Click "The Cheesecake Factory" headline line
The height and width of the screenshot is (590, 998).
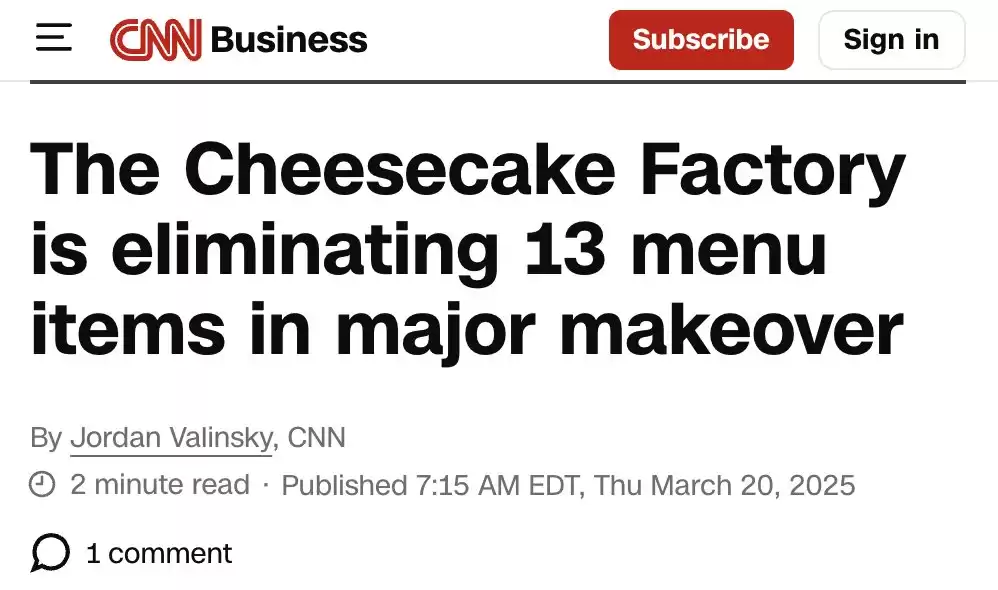pyautogui.click(x=467, y=170)
